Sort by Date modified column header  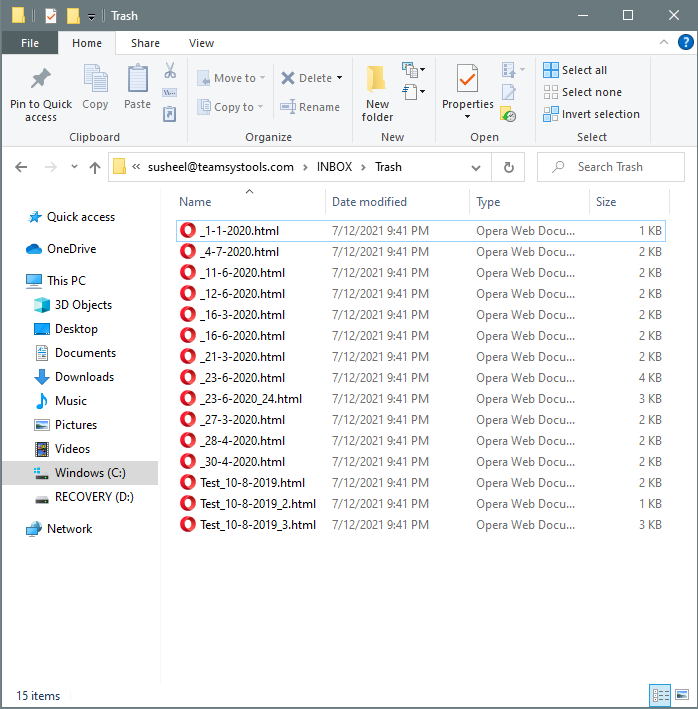[369, 202]
